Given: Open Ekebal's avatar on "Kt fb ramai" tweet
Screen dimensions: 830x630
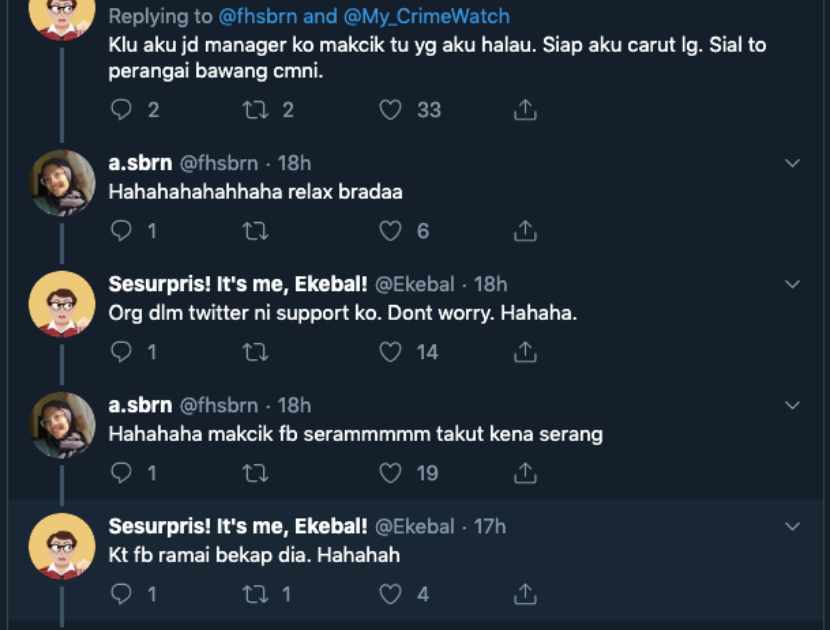Looking at the screenshot, I should [62, 546].
